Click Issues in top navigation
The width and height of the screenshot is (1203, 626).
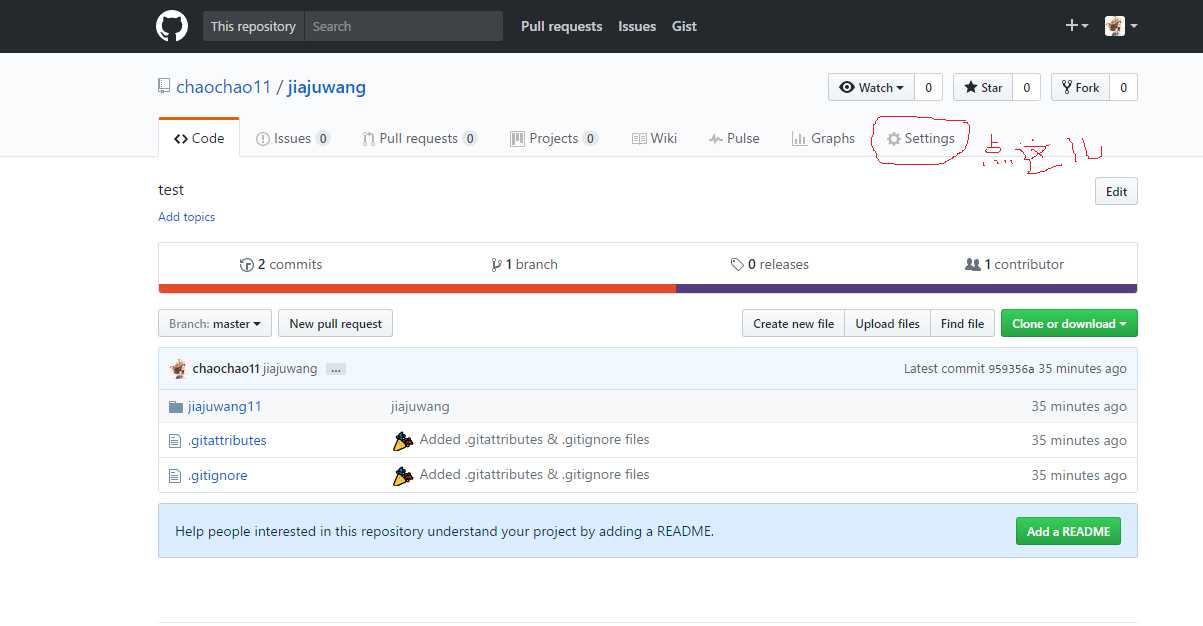(637, 26)
